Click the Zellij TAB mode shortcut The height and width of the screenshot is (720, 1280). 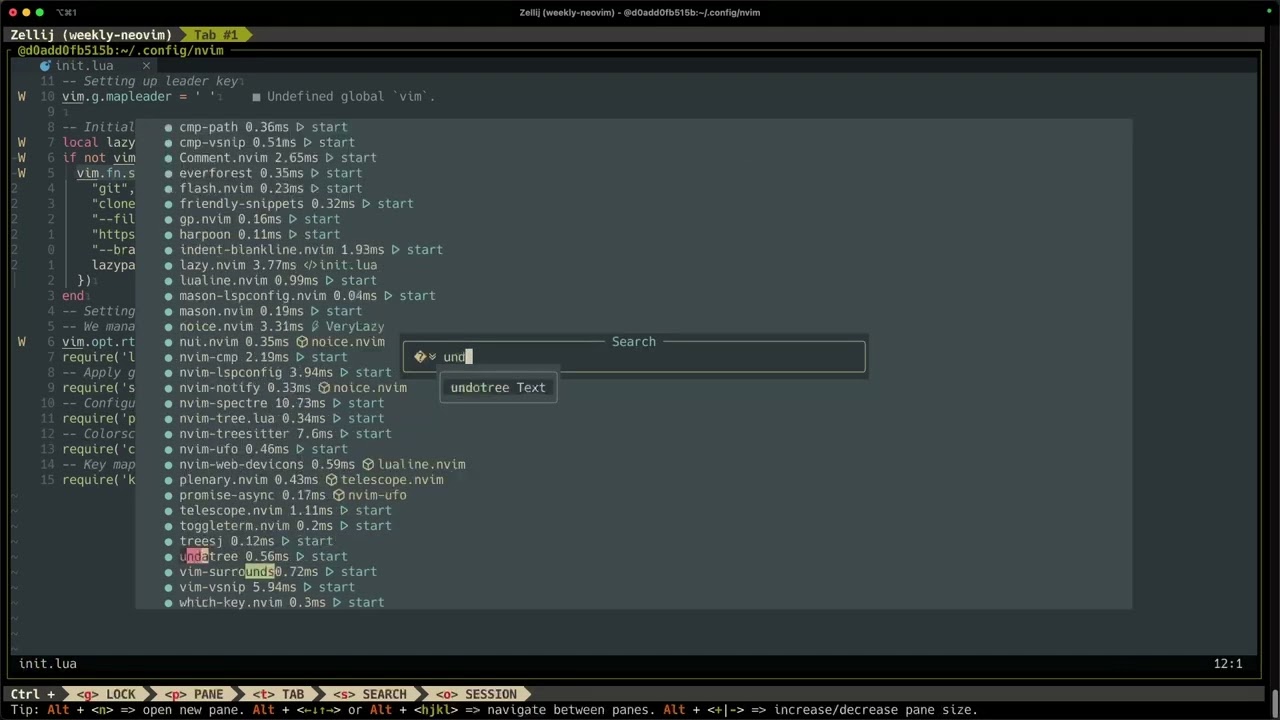click(x=278, y=694)
